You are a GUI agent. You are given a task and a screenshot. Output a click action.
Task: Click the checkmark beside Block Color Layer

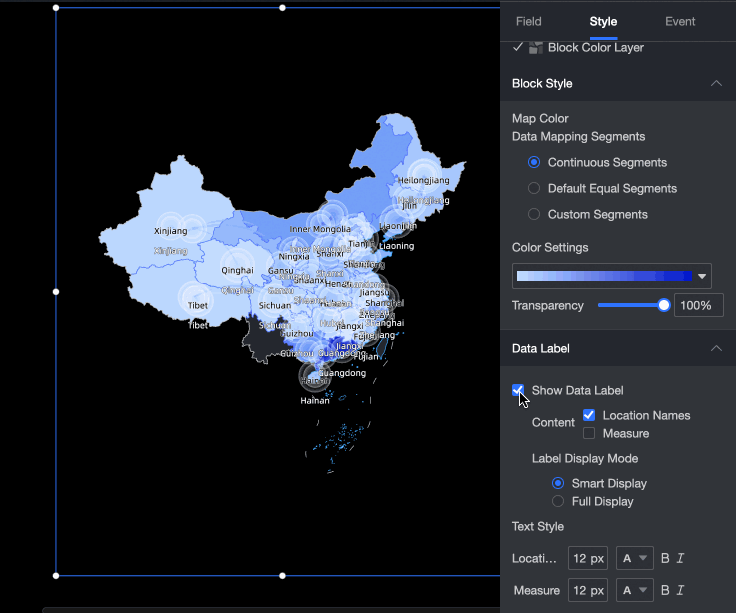(518, 47)
